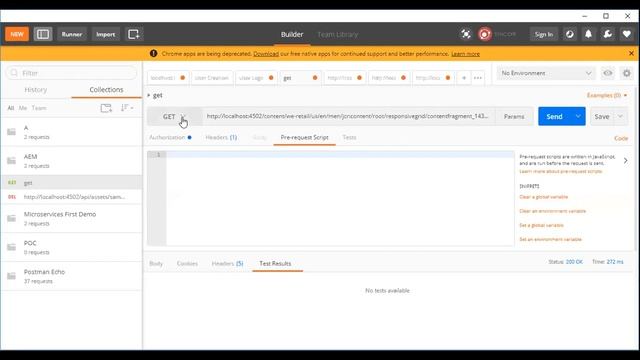
Task: Switch to User Login request tab
Action: pos(256,78)
